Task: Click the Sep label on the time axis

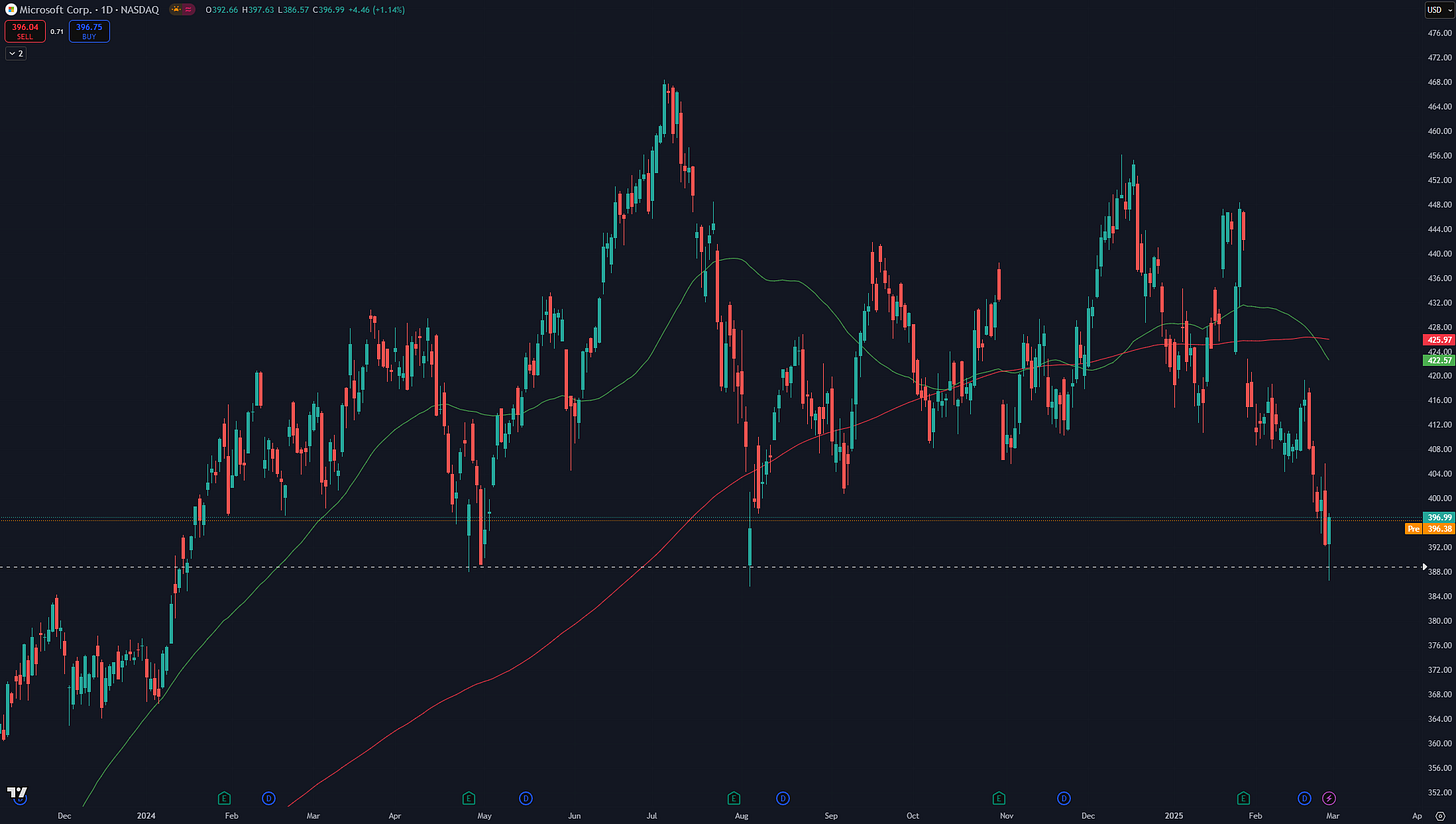Action: point(831,816)
